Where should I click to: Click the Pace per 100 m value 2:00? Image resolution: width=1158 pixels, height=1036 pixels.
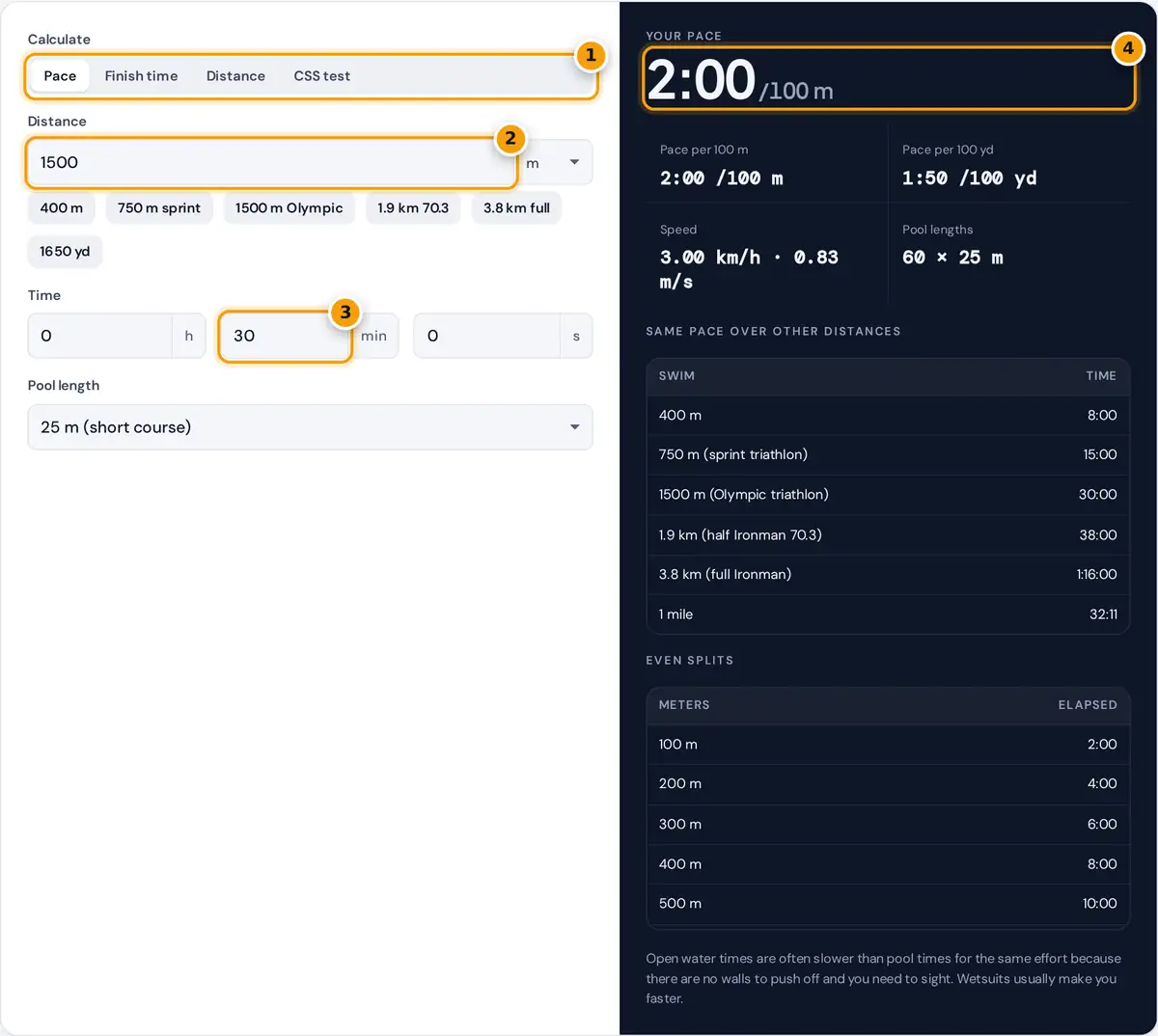pyautogui.click(x=722, y=177)
